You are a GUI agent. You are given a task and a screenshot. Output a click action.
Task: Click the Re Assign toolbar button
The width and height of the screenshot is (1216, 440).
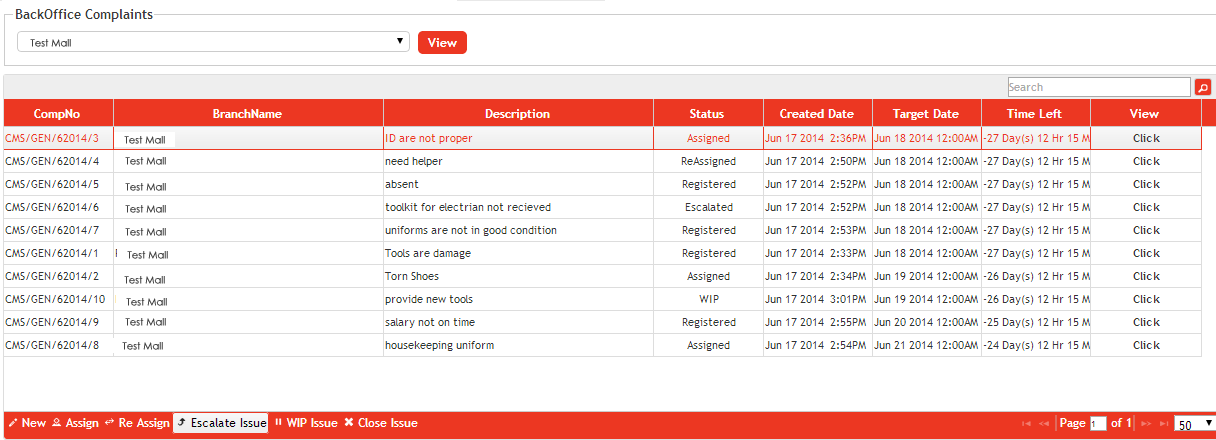(137, 423)
